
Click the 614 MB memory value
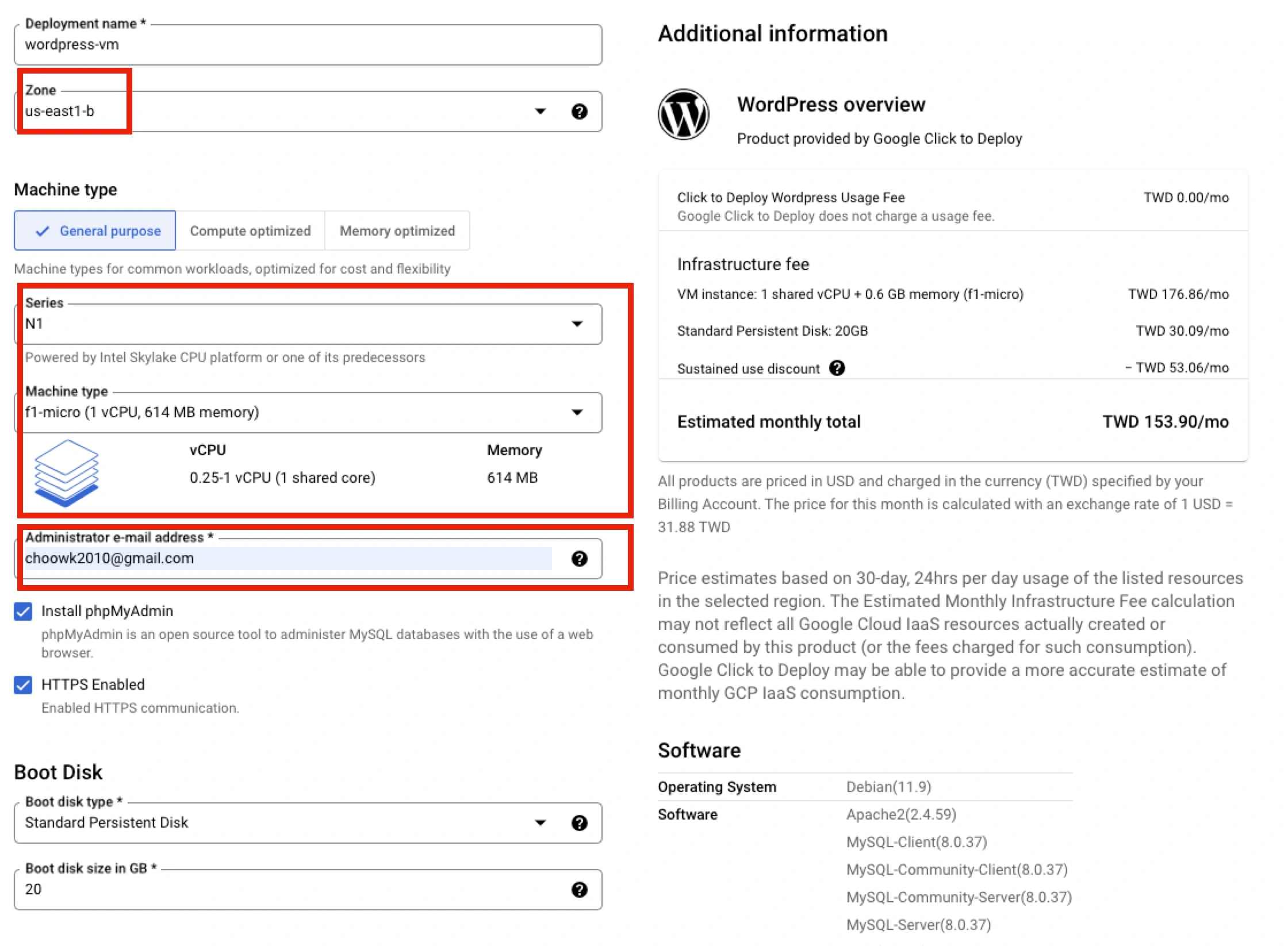coord(512,478)
